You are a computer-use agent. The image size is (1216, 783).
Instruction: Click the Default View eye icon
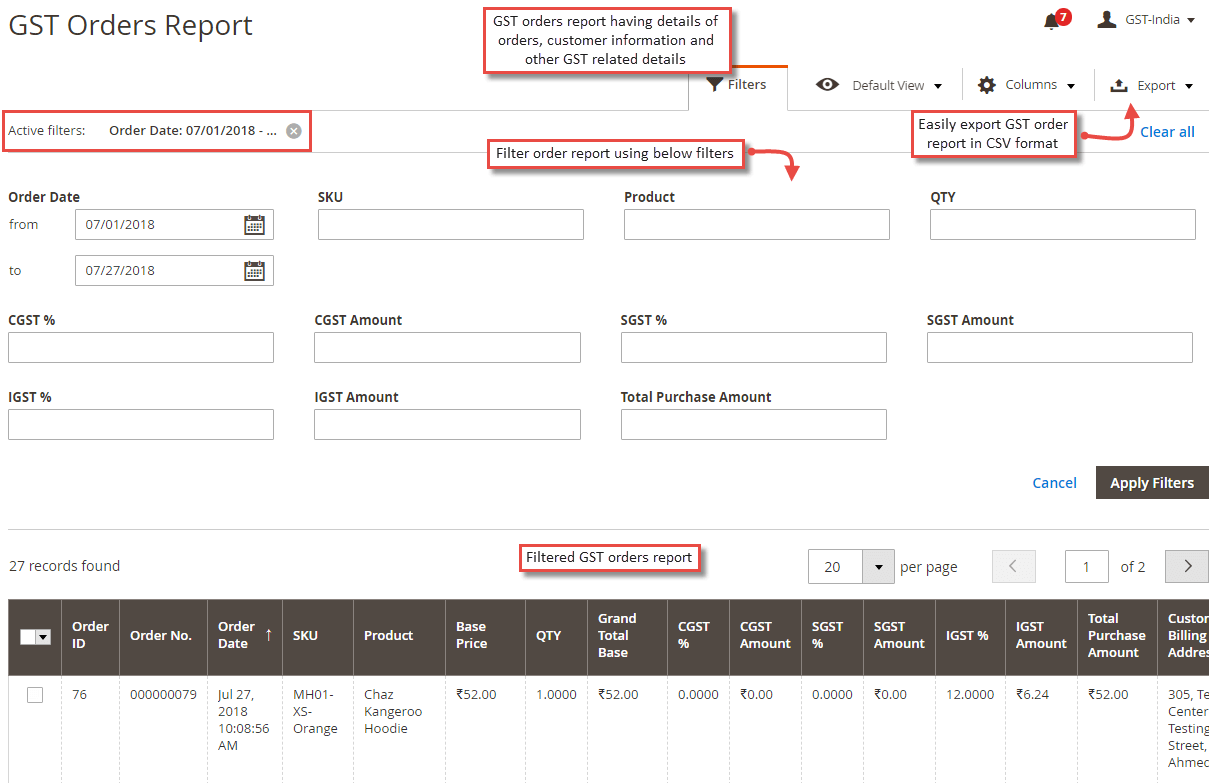pos(828,85)
